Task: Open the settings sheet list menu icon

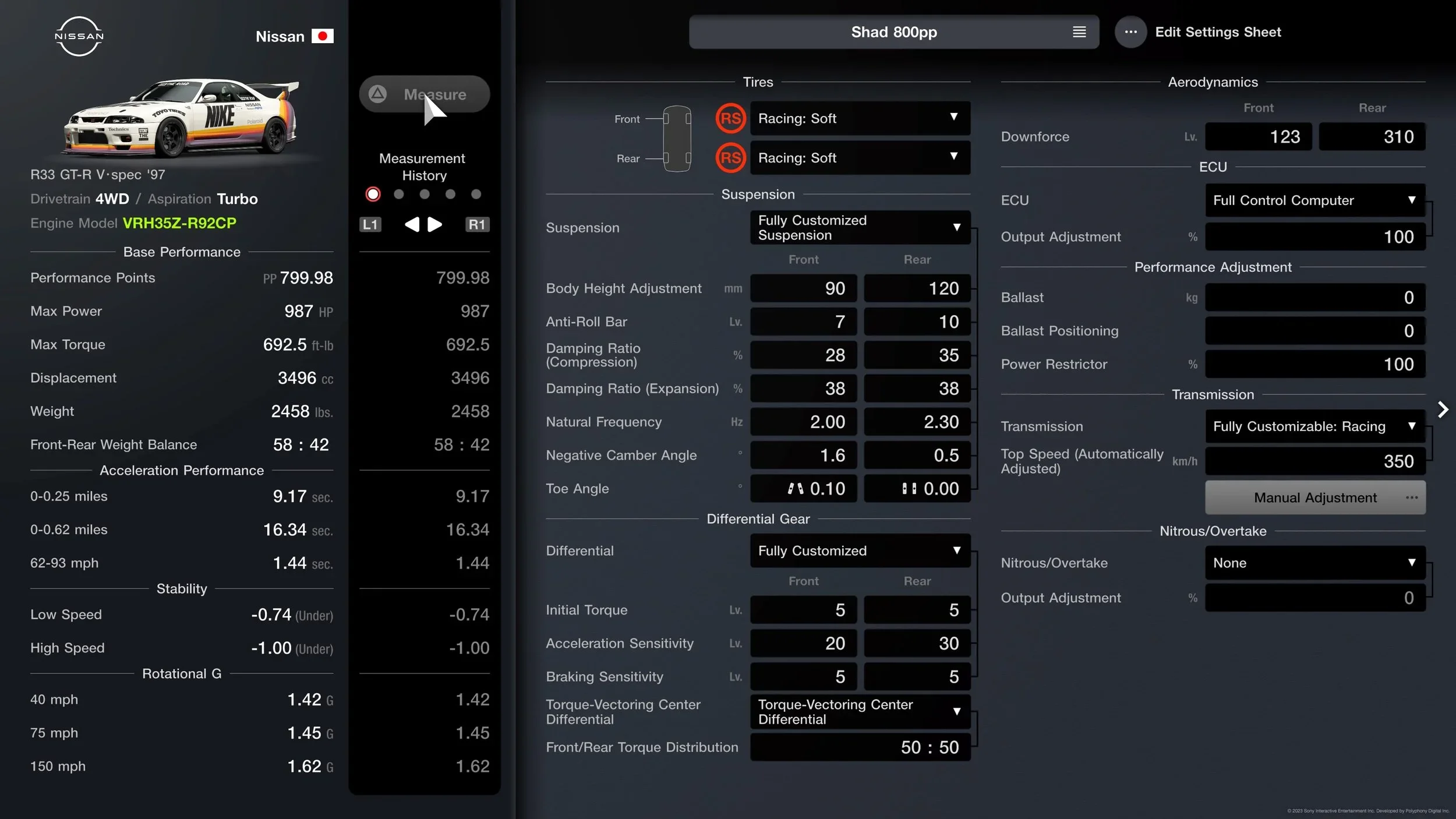Action: [x=1079, y=32]
